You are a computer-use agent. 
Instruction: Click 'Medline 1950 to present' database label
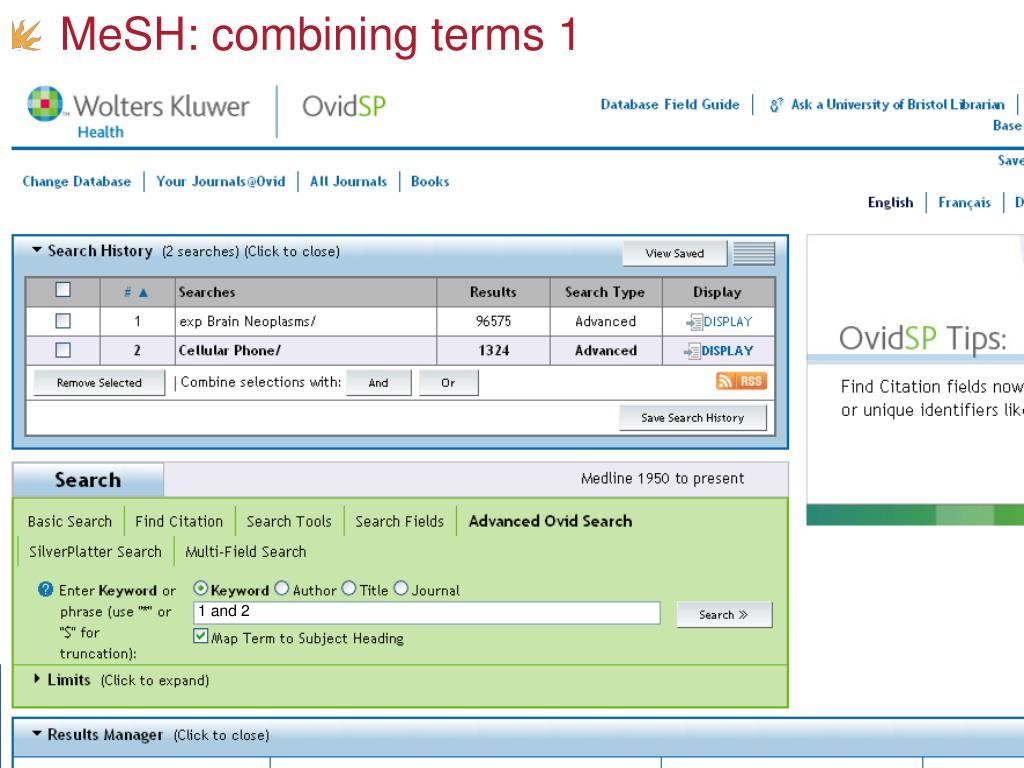pyautogui.click(x=662, y=479)
